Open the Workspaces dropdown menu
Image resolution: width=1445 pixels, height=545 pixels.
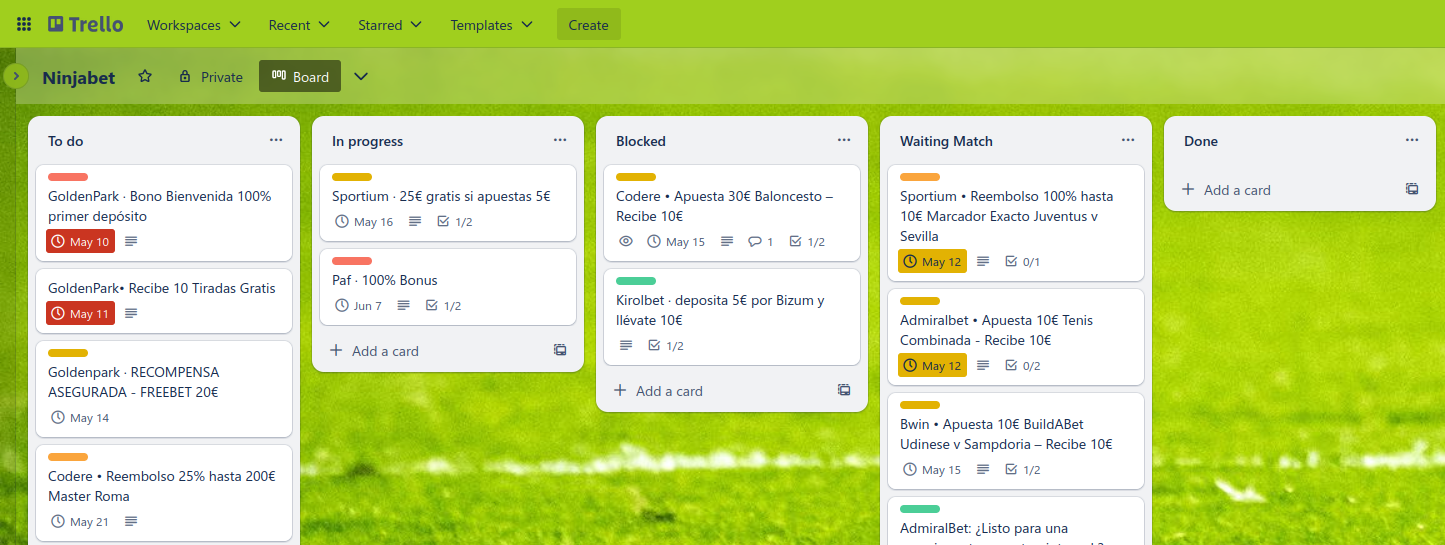click(x=194, y=24)
